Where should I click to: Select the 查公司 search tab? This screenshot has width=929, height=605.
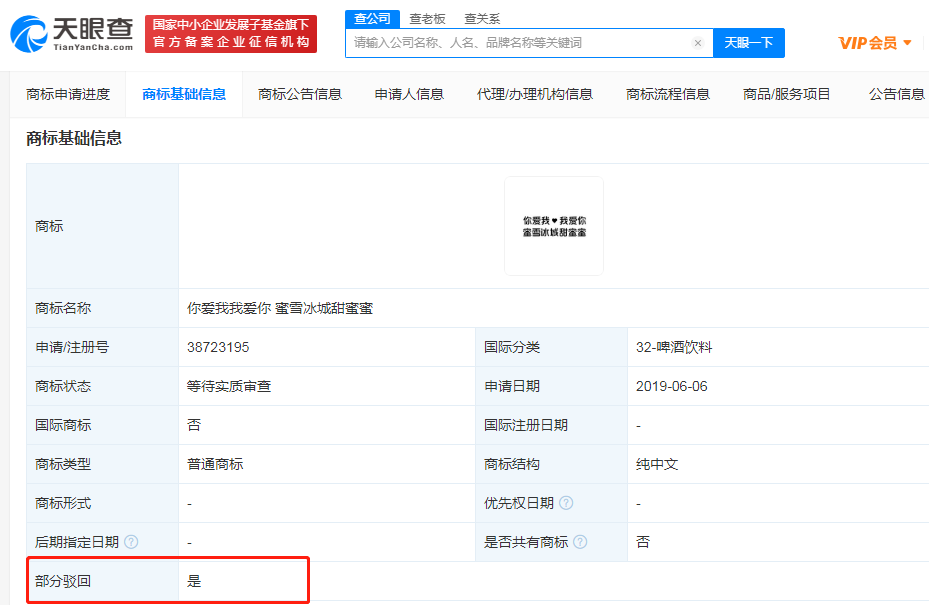coord(372,19)
